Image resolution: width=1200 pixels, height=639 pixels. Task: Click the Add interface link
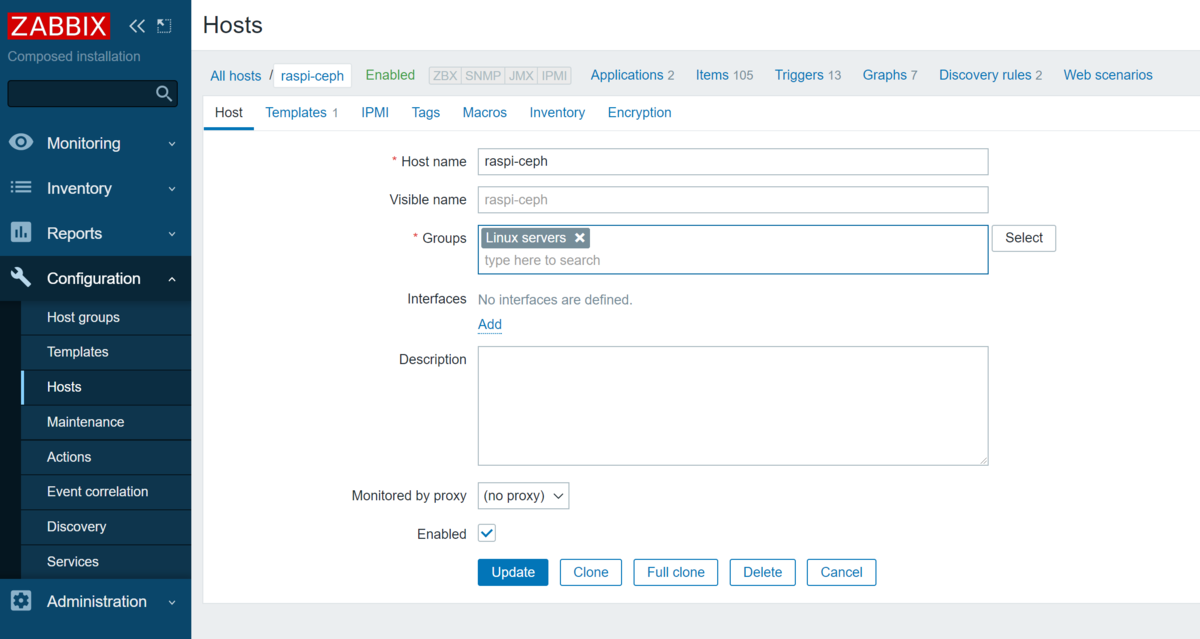coord(490,324)
